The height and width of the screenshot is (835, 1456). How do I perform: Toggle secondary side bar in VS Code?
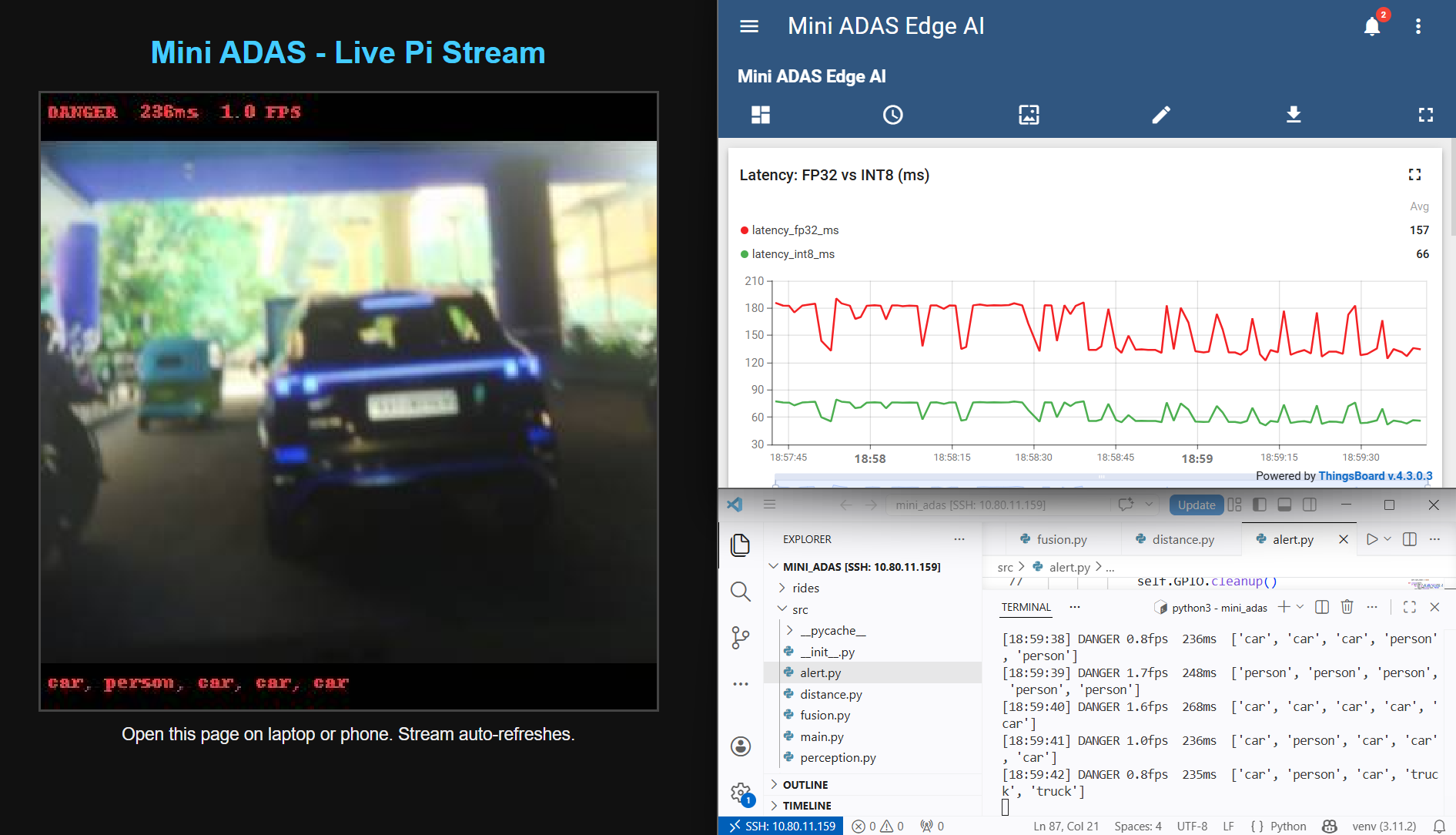1309,505
